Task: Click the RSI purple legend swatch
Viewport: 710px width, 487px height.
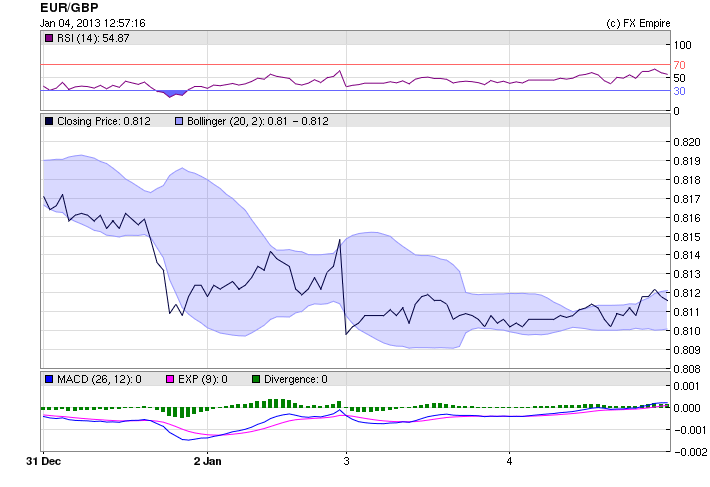Action: point(49,38)
